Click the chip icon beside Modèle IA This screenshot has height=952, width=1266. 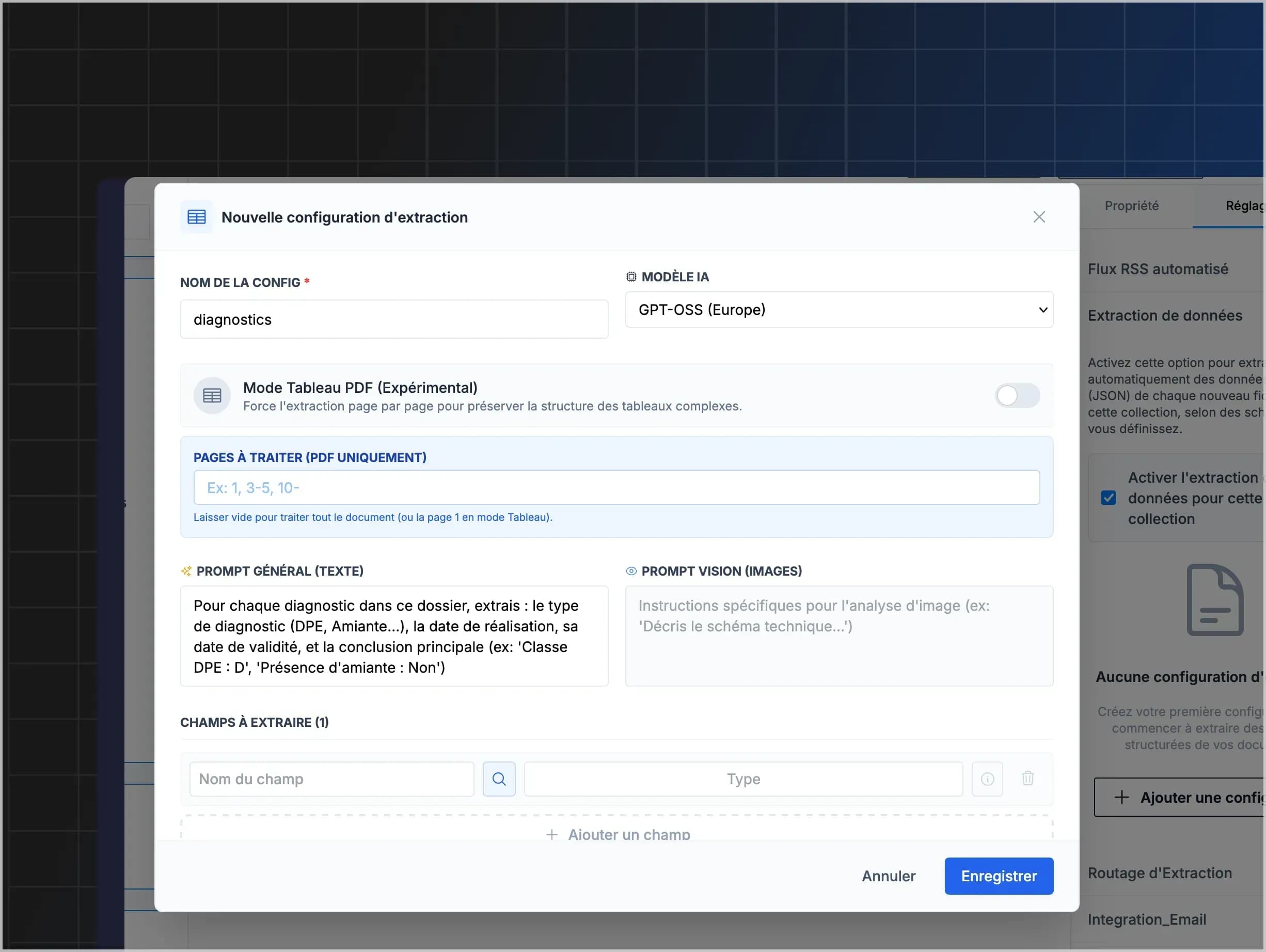point(631,277)
